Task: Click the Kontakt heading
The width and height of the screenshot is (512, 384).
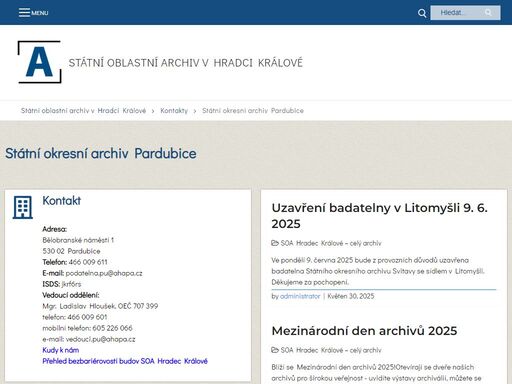Action: pos(62,201)
